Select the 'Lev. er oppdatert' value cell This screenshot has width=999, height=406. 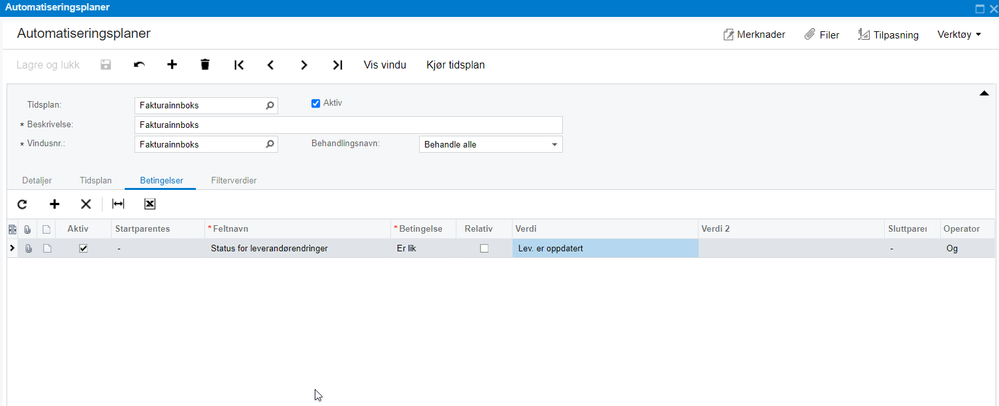click(x=605, y=249)
